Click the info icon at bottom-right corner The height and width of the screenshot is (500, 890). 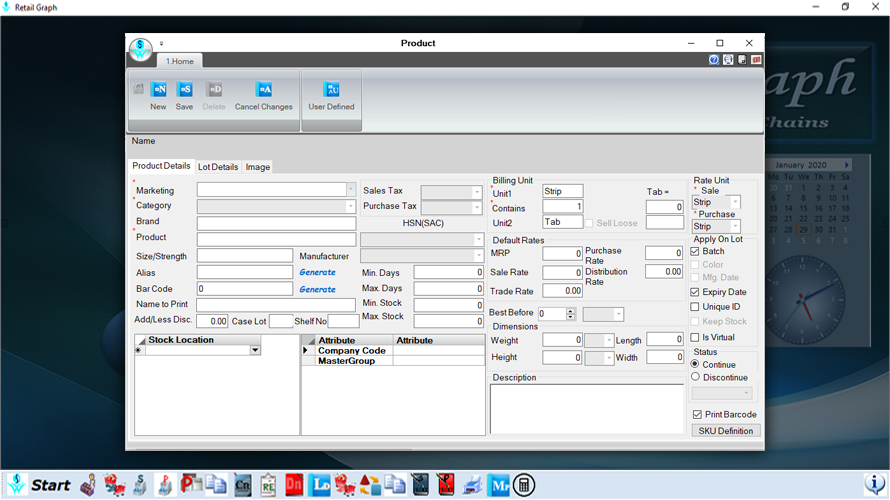(x=874, y=484)
